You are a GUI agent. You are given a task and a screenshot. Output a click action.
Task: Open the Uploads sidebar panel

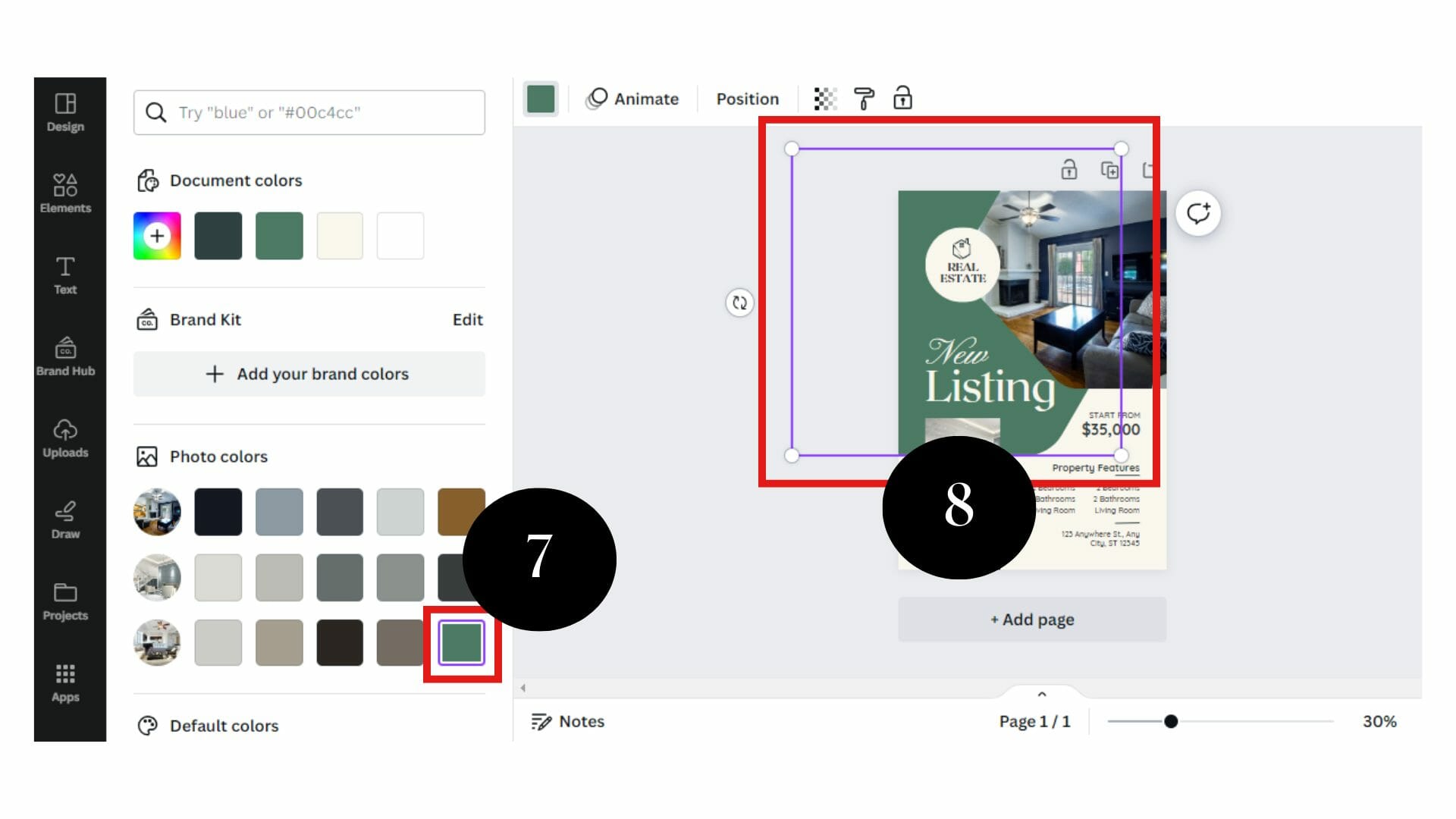(x=65, y=438)
